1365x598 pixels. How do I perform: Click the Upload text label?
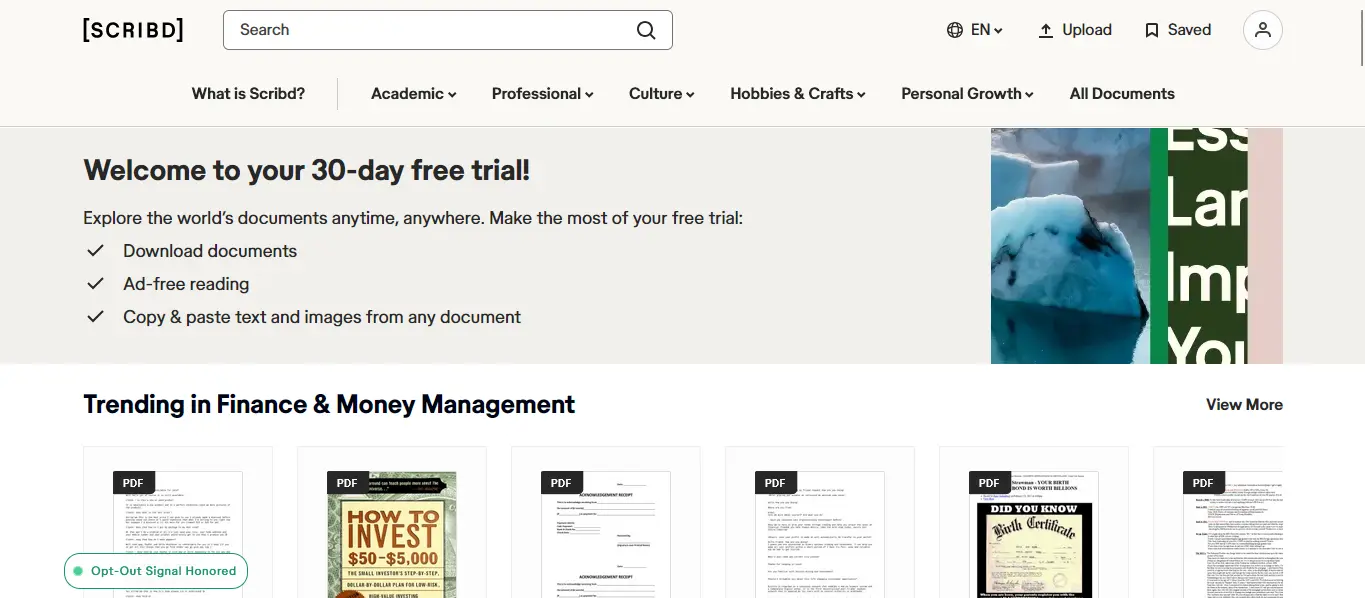[x=1087, y=30]
